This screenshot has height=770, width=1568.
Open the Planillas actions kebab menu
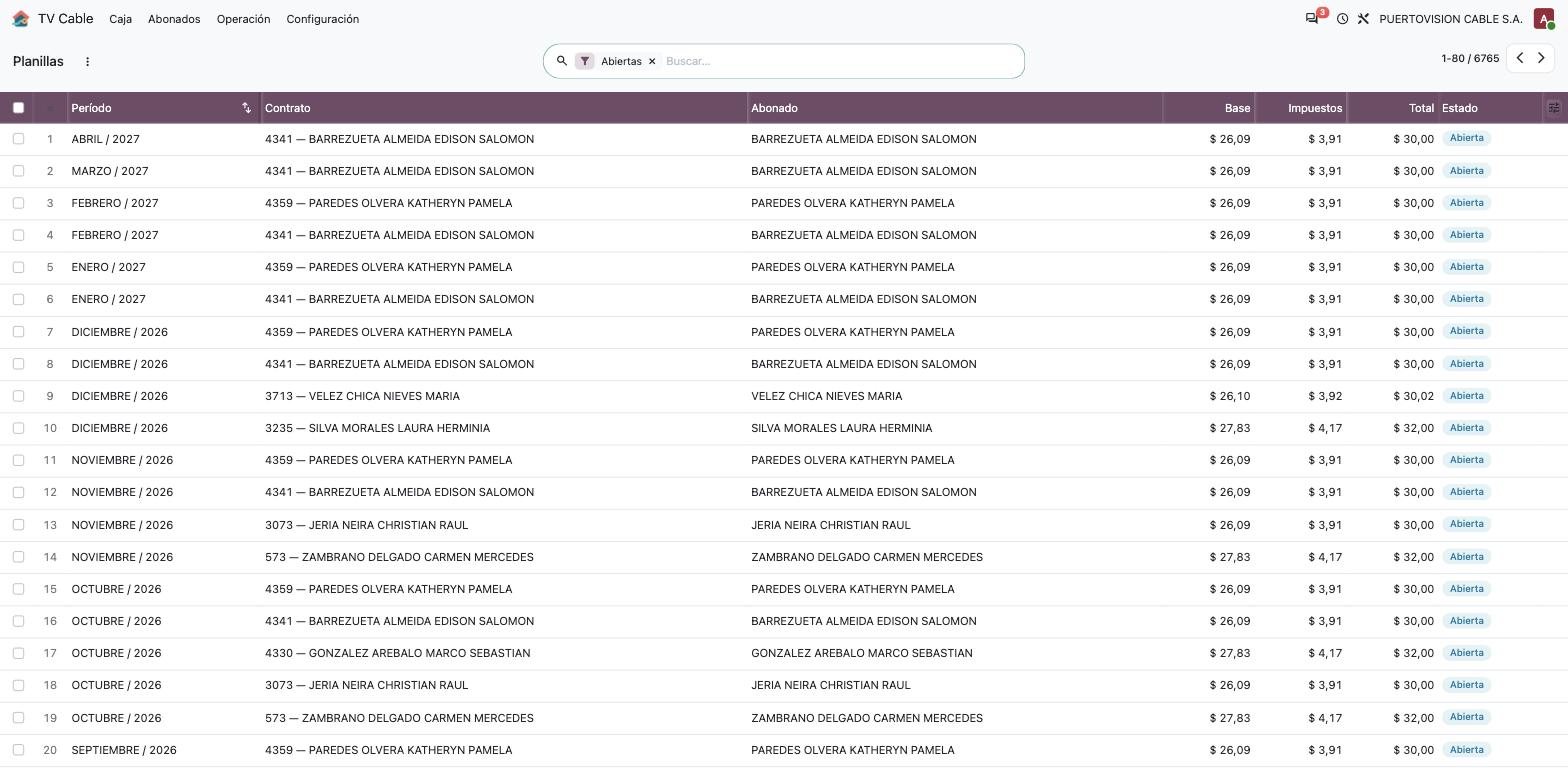pyautogui.click(x=87, y=61)
